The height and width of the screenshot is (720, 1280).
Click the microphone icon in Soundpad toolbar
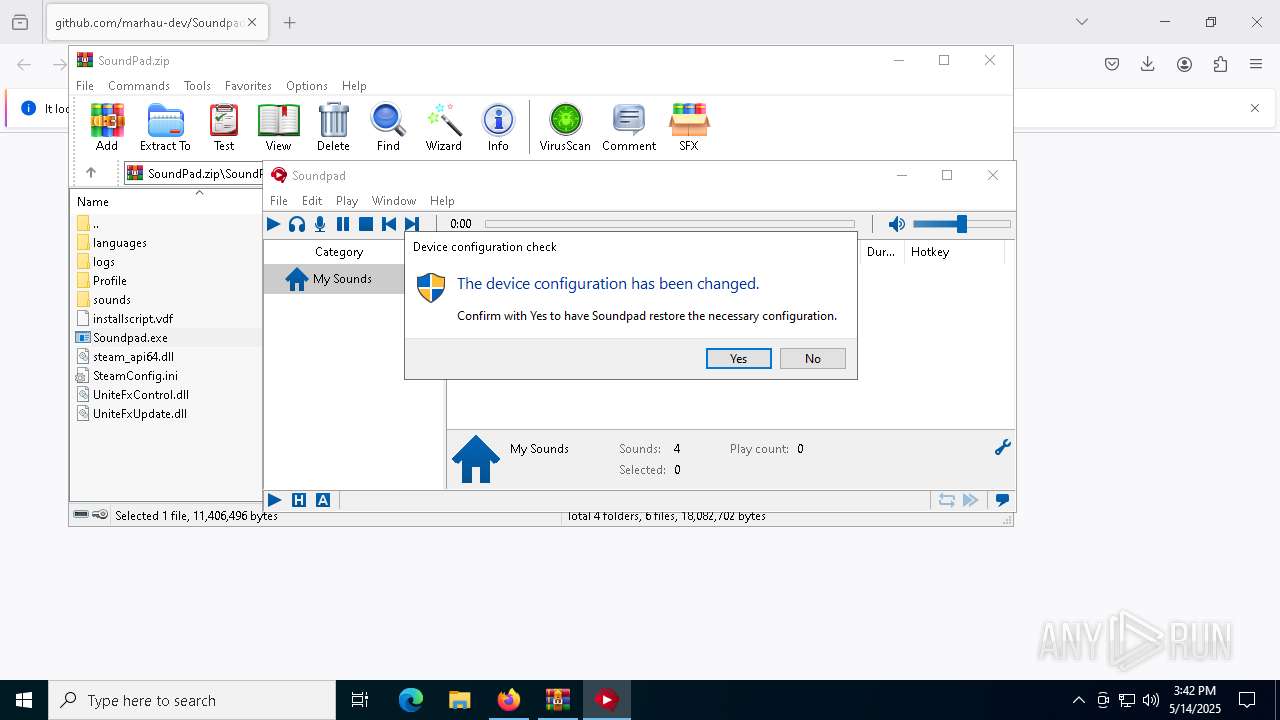pos(320,224)
